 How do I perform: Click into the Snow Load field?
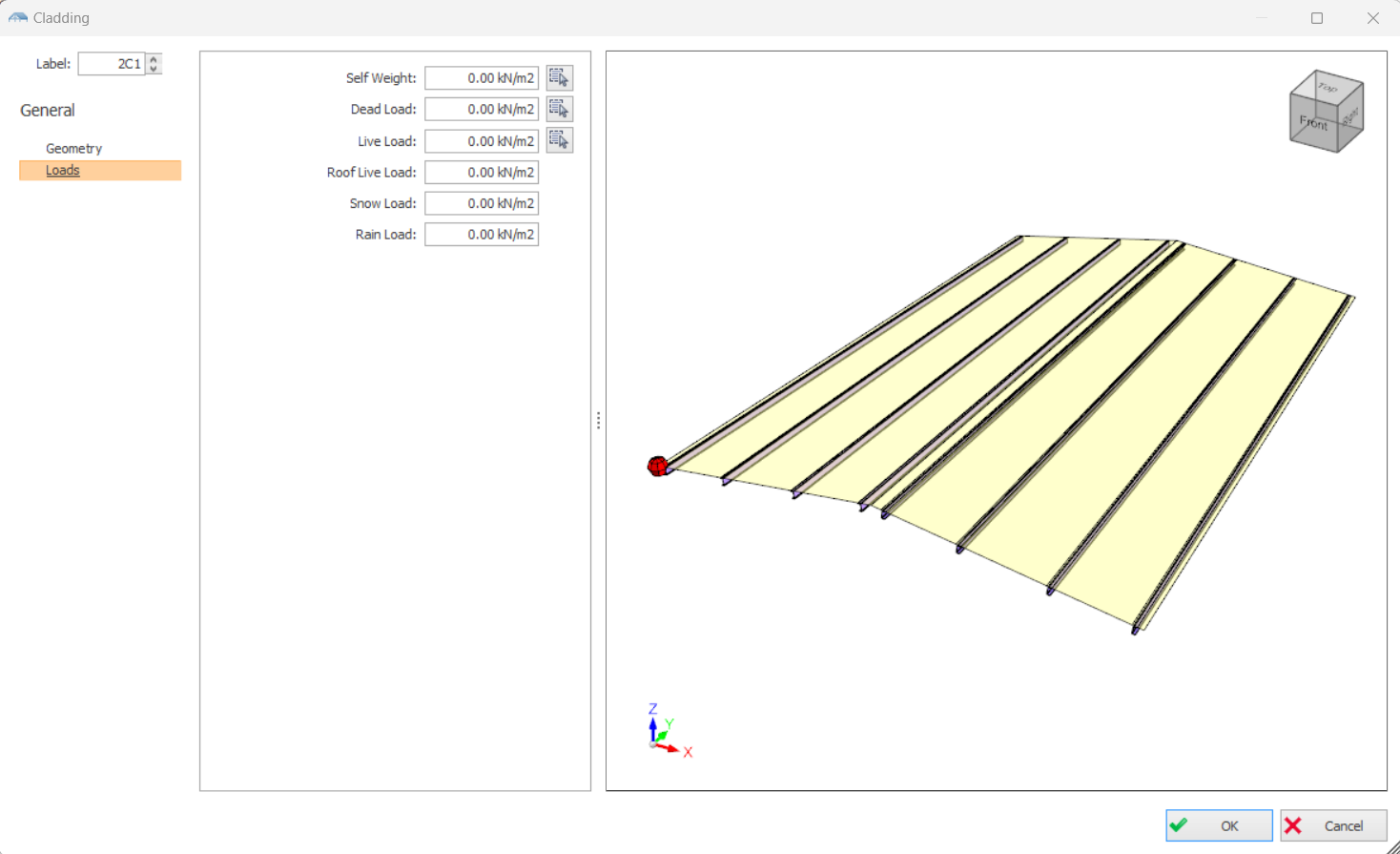(482, 203)
